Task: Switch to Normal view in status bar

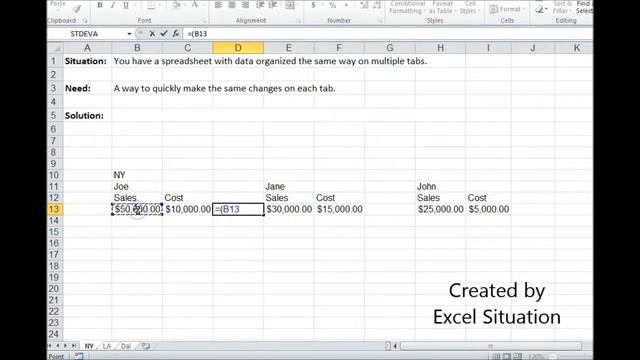Action: [496, 356]
